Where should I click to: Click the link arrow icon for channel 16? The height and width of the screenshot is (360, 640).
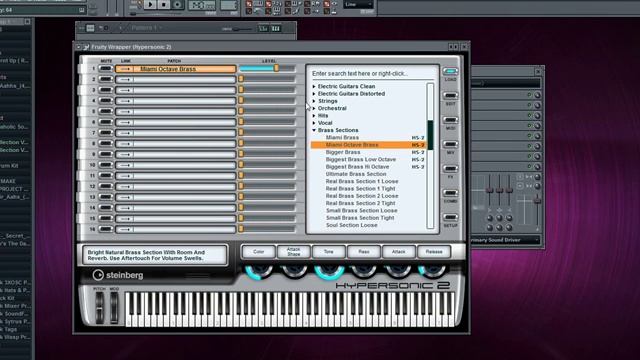124,229
